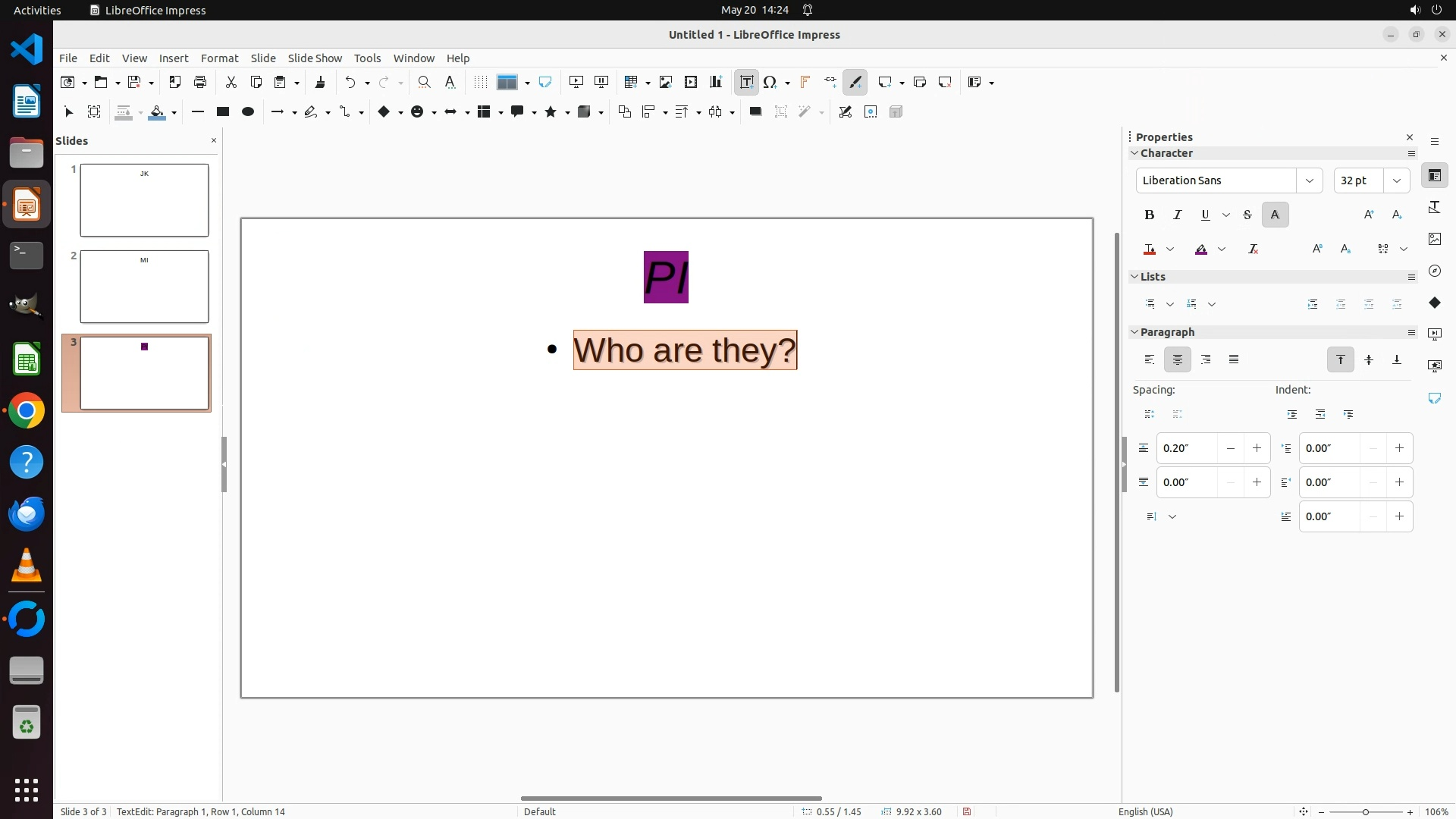Toggle Italic text formatting
Viewport: 1456px width, 819px height.
tap(1178, 215)
